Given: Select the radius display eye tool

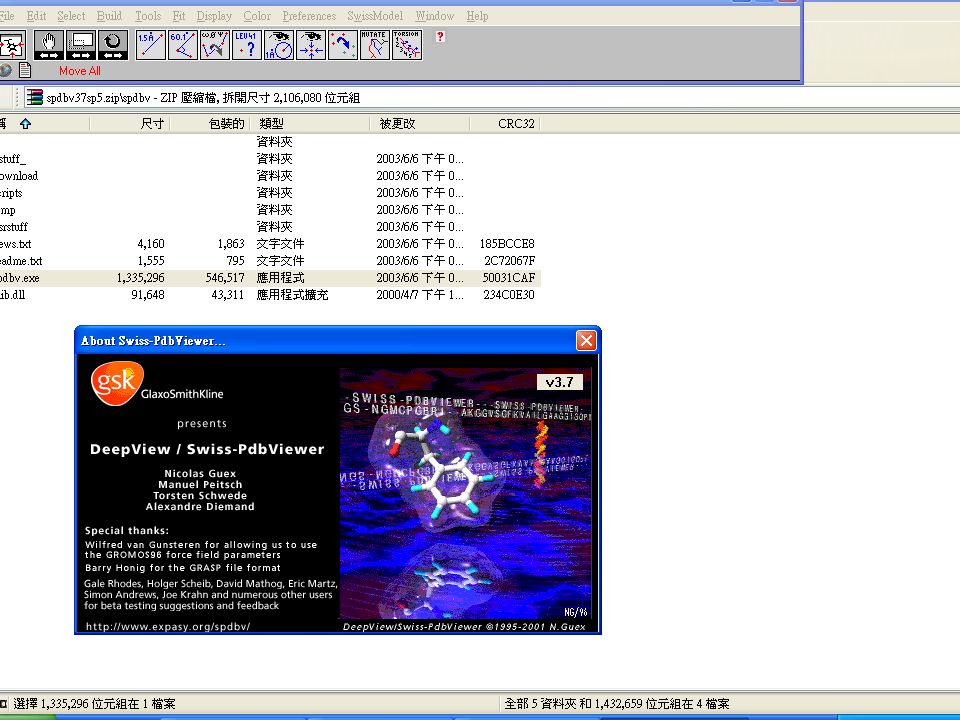Looking at the screenshot, I should pyautogui.click(x=279, y=45).
